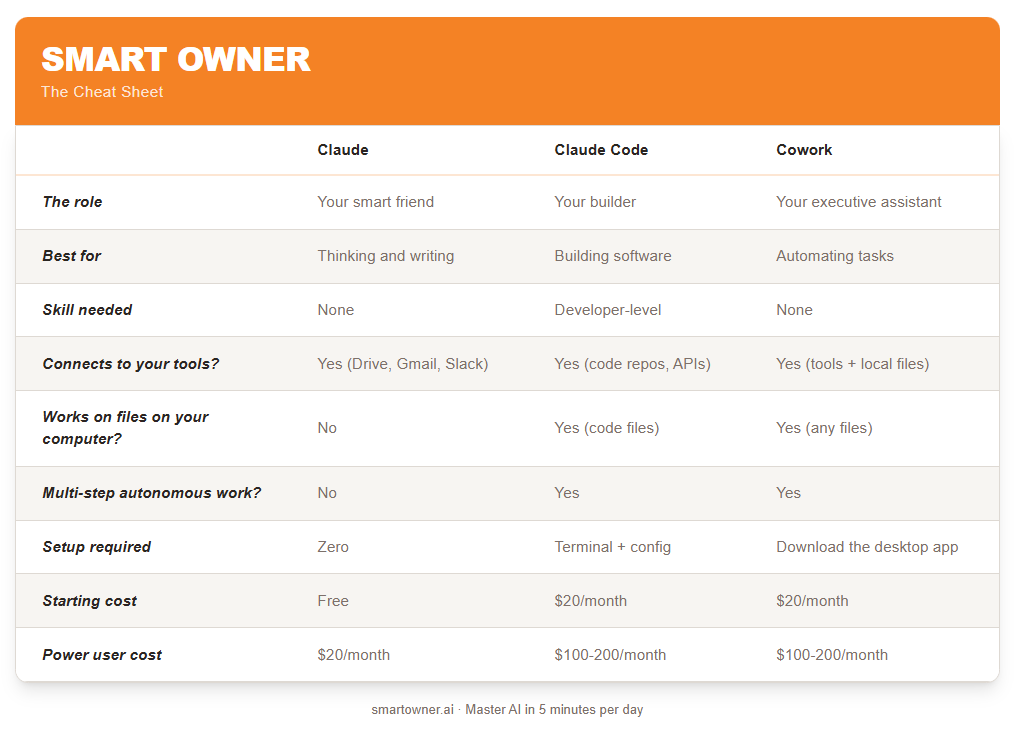Click 'Connects to your tools?' row label

click(x=130, y=364)
